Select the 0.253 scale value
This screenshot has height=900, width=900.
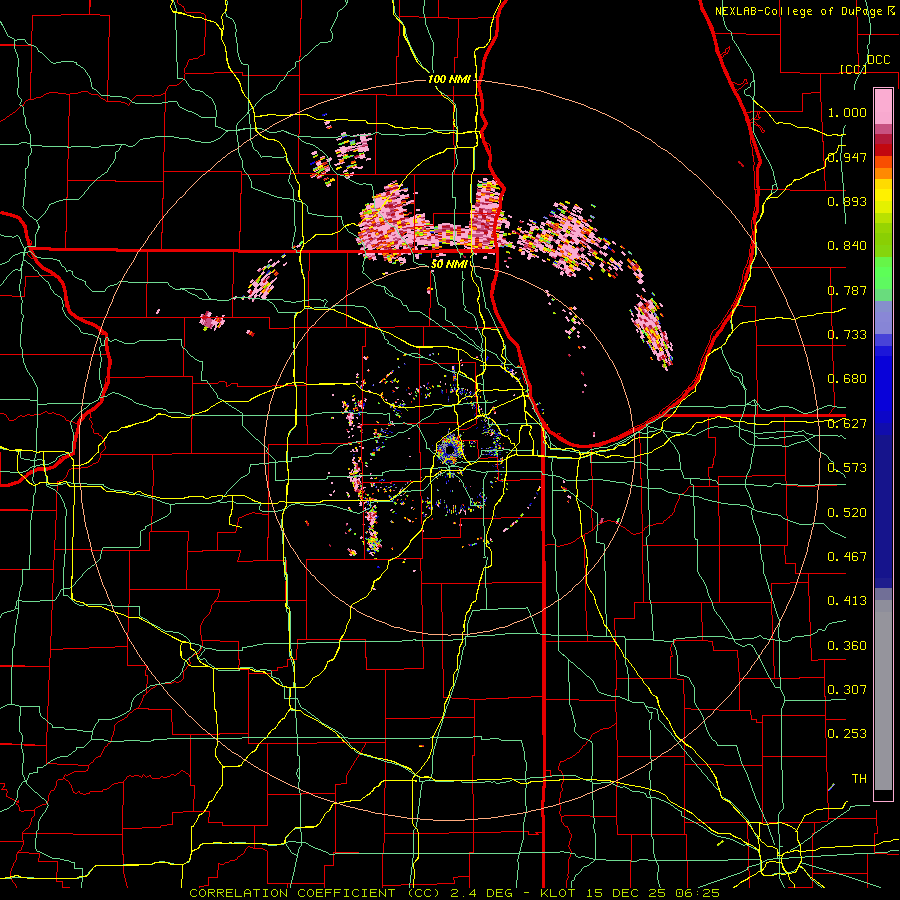tap(847, 734)
